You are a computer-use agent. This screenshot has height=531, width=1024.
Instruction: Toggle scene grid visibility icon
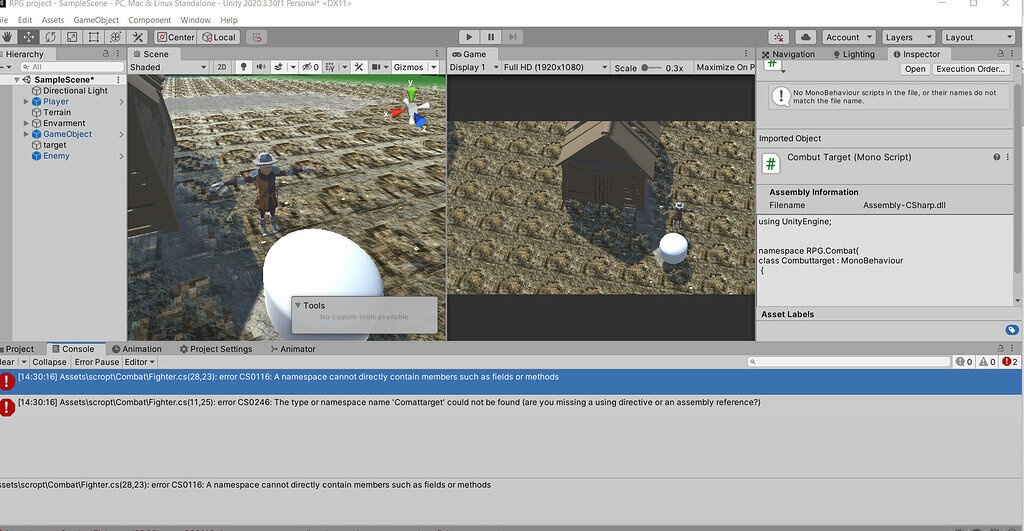coord(330,67)
